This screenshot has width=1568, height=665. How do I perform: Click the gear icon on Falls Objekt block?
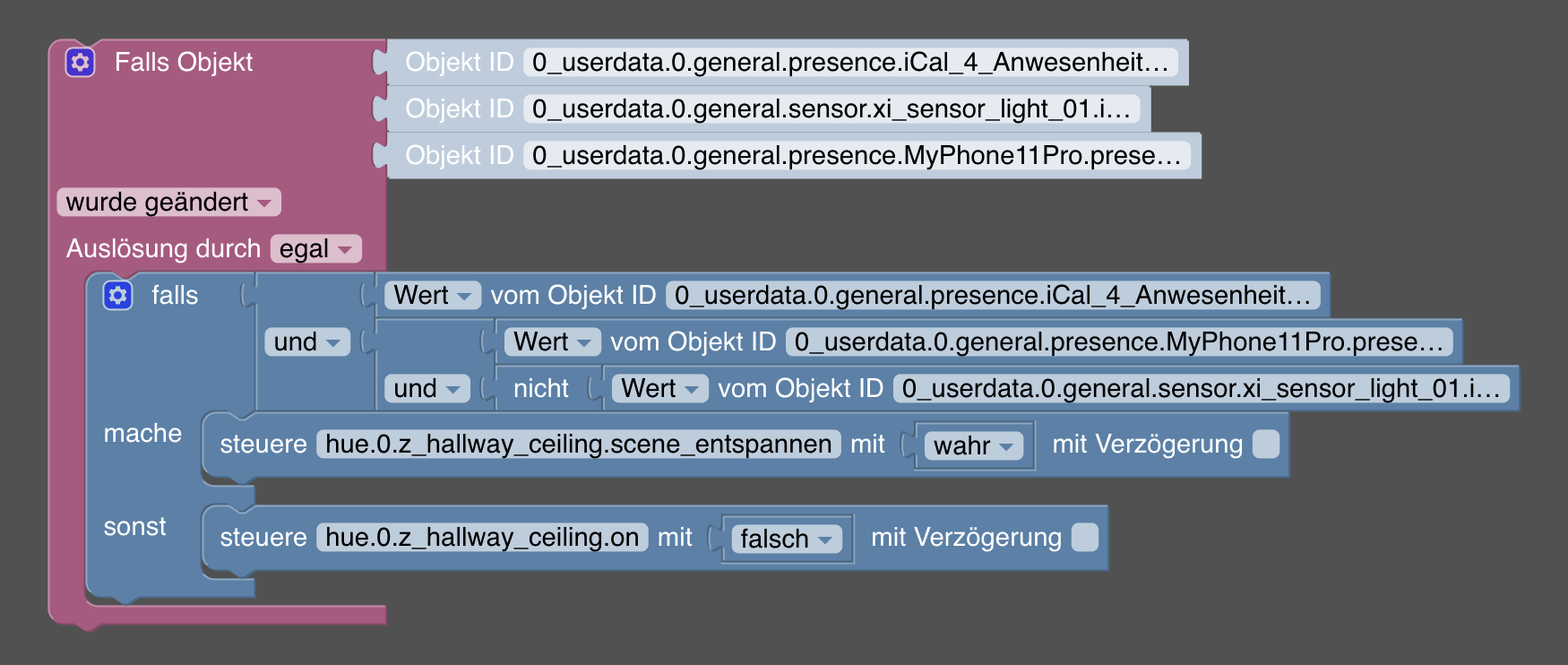coord(80,62)
